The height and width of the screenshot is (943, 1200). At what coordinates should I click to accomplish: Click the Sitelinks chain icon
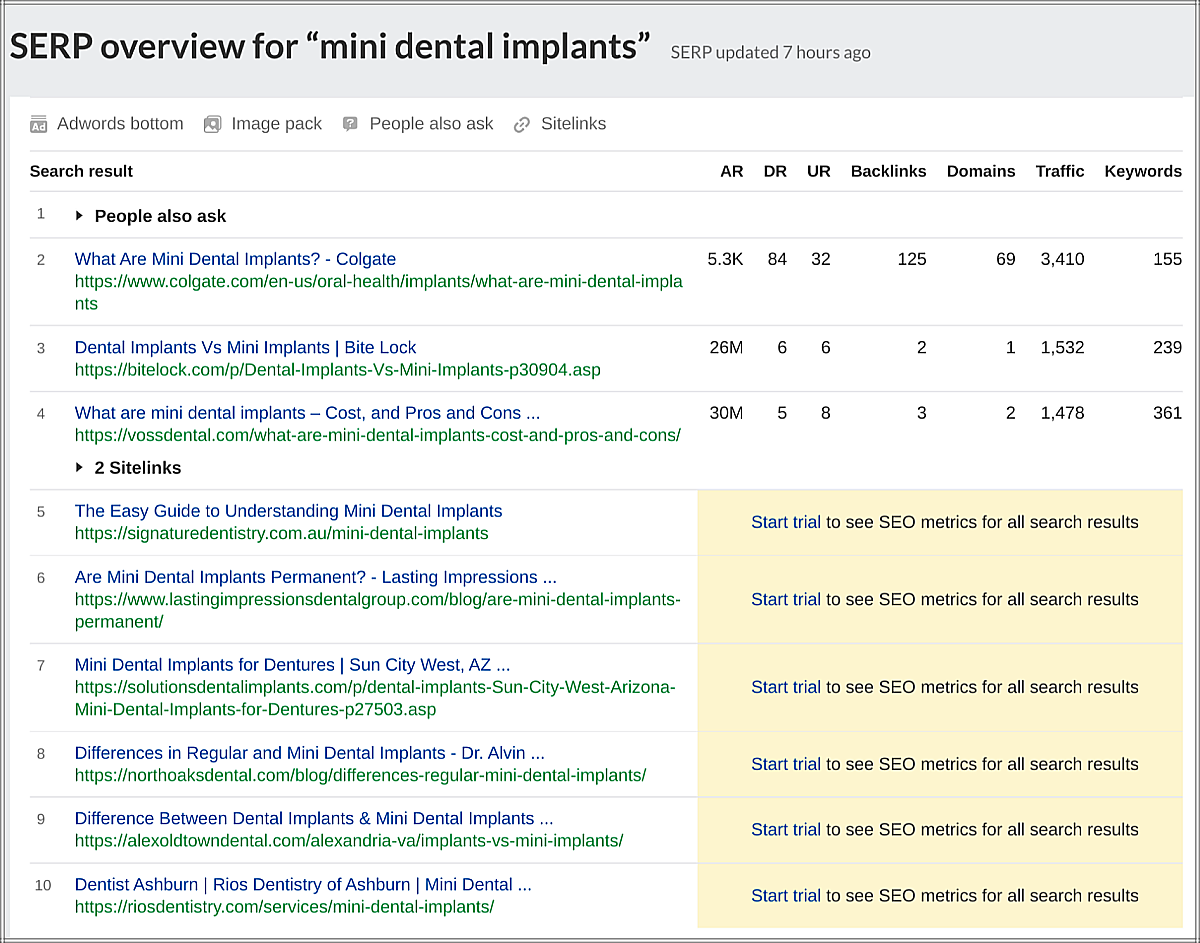tap(522, 125)
